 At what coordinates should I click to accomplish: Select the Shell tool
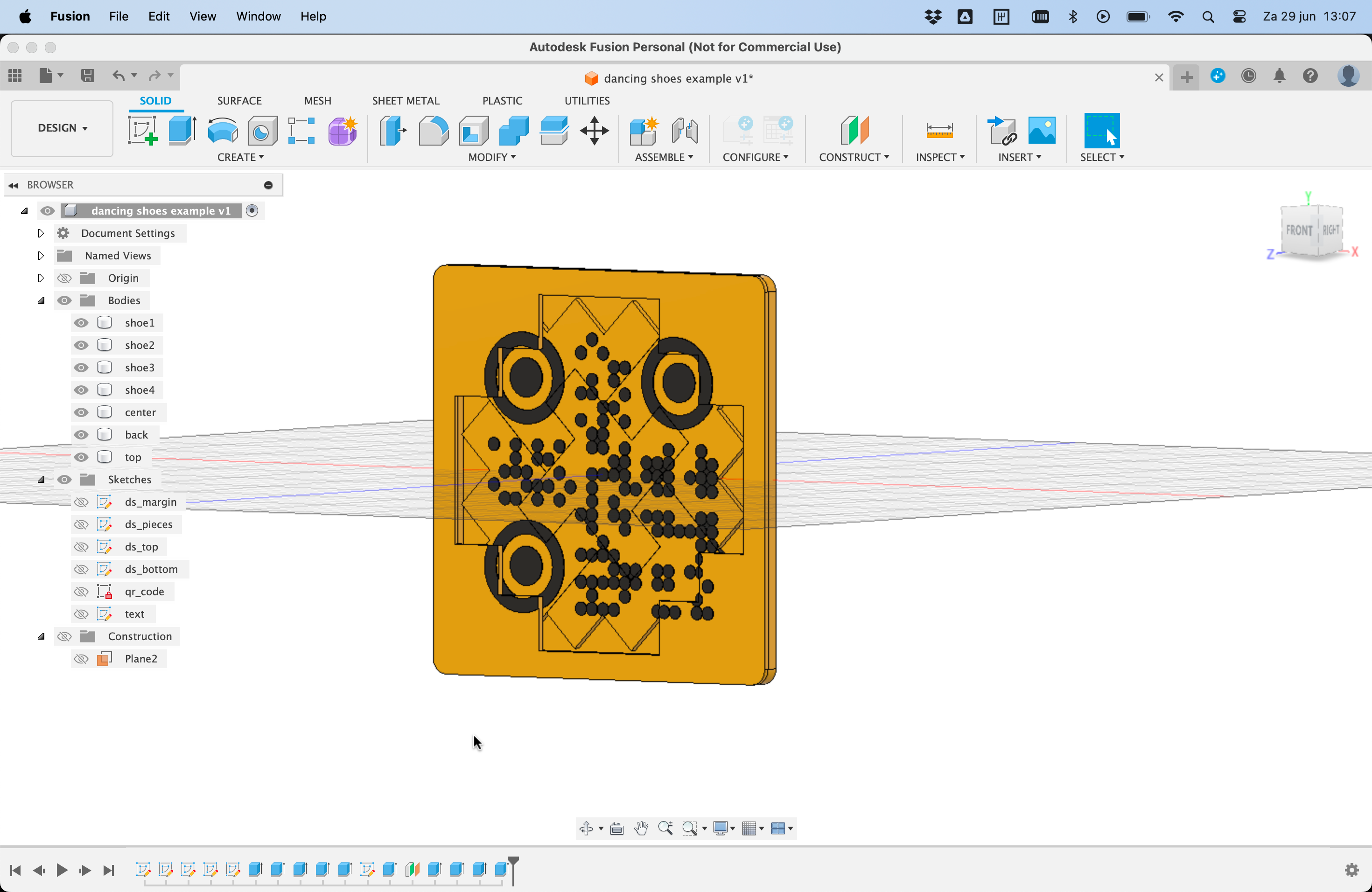(x=474, y=130)
